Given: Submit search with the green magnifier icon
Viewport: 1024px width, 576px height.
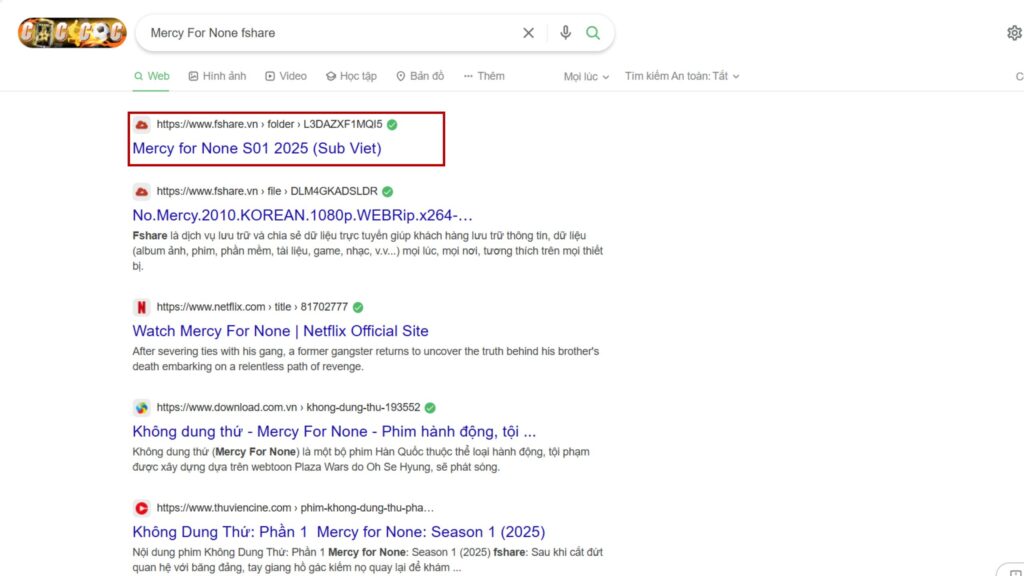Looking at the screenshot, I should (593, 33).
